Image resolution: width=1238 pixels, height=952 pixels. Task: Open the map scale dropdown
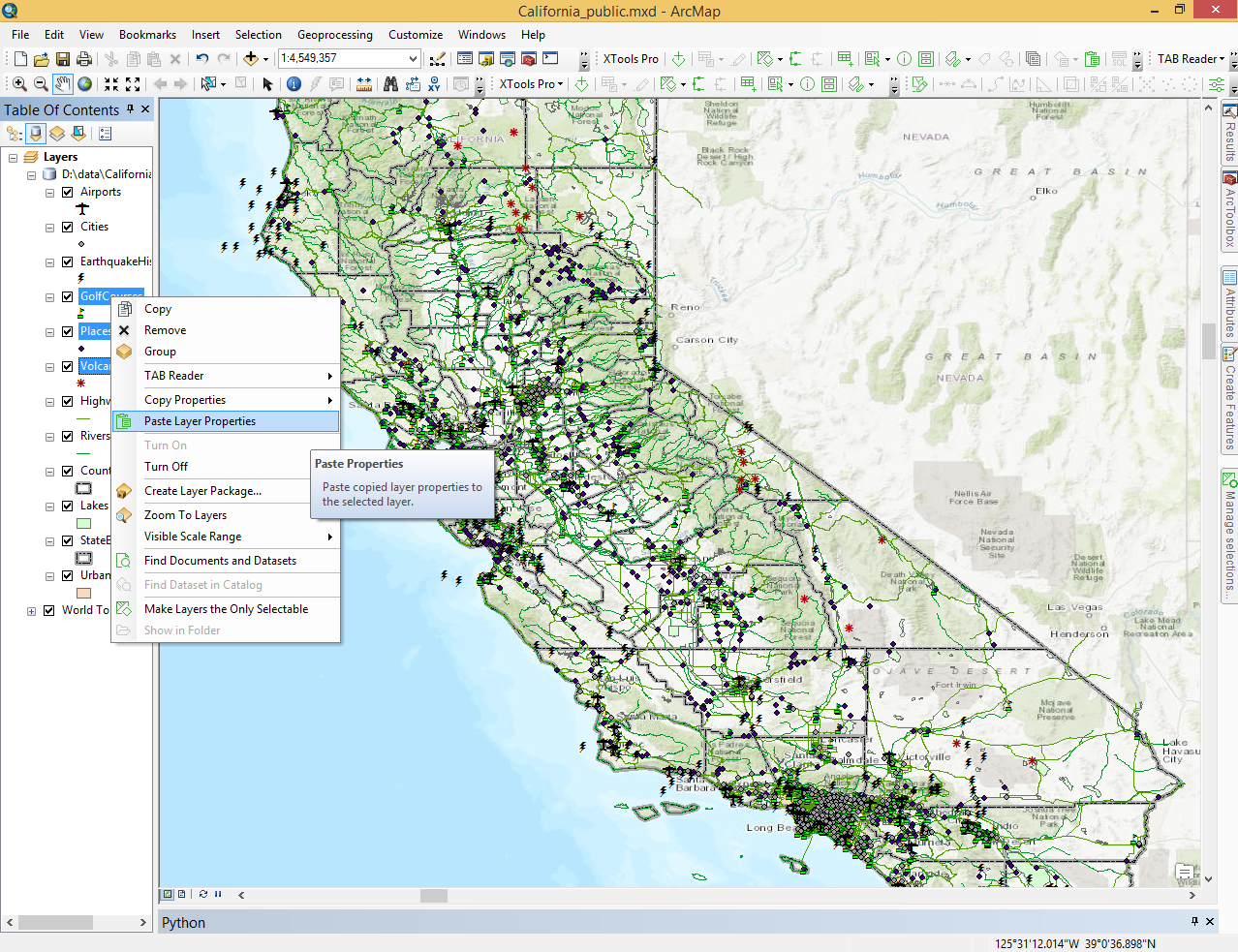point(413,59)
